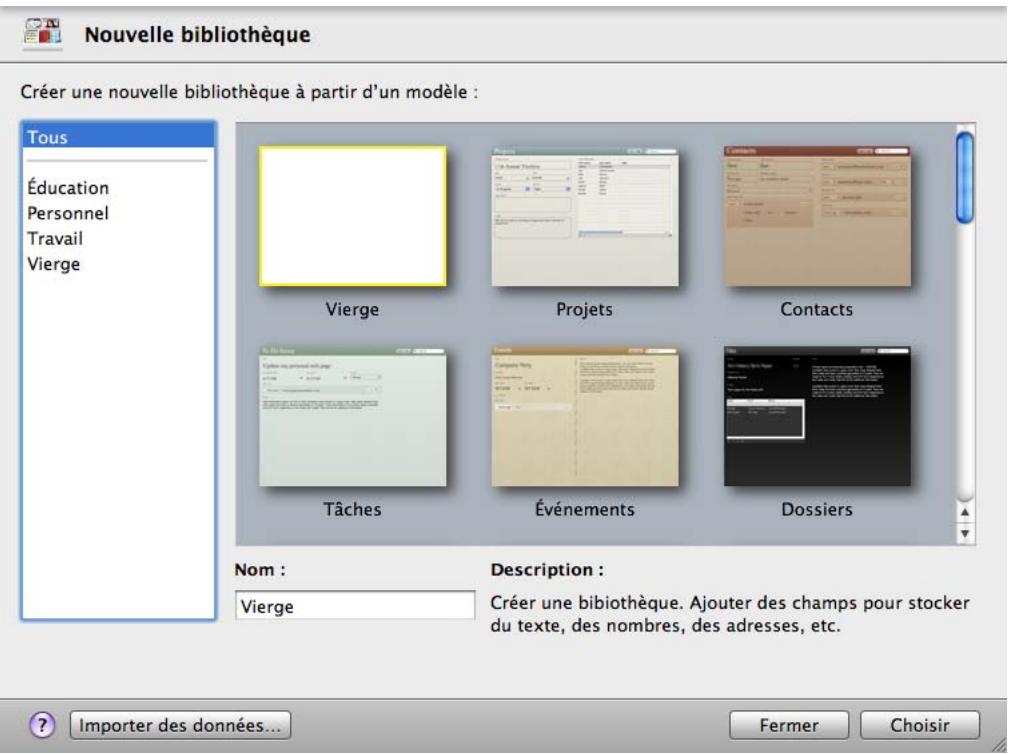
Task: Click the Fermer button
Action: point(789,725)
